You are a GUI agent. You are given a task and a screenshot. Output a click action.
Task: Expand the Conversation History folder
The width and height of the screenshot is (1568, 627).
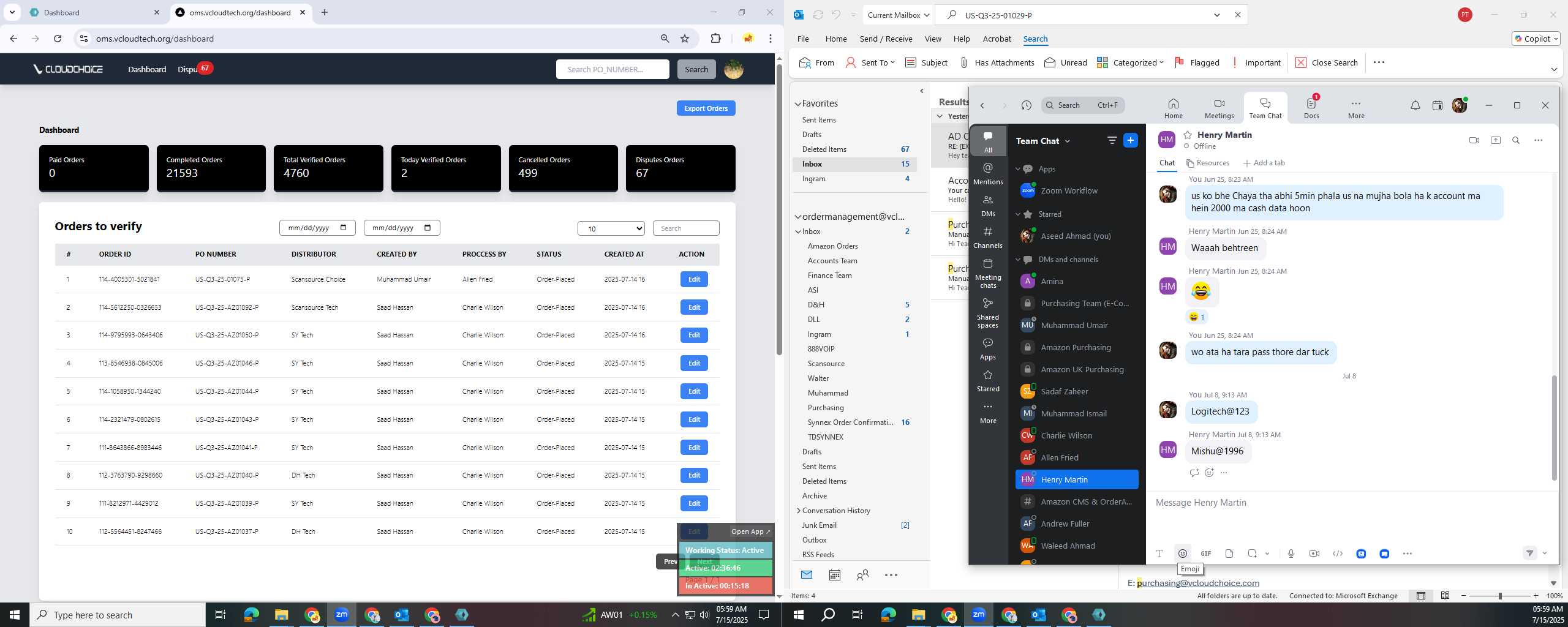click(x=798, y=511)
